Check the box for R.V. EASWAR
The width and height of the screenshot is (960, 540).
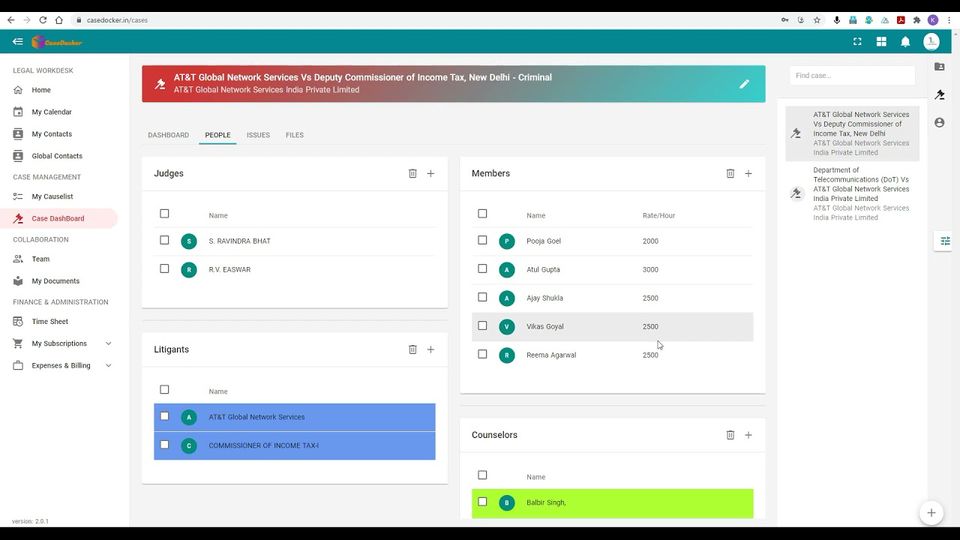[164, 268]
